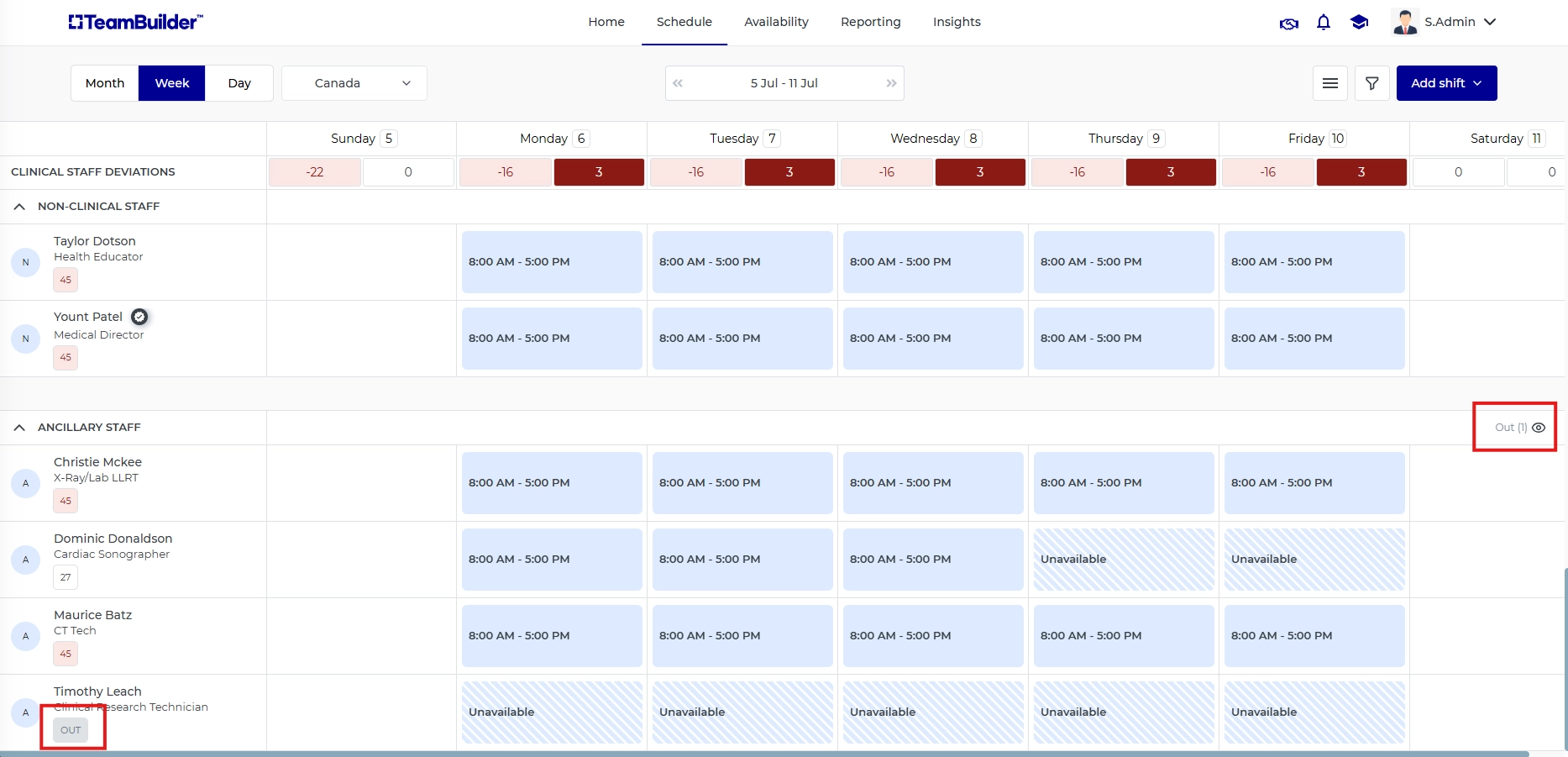Image resolution: width=1568 pixels, height=757 pixels.
Task: Select Sunday 5 column header
Action: (x=362, y=139)
